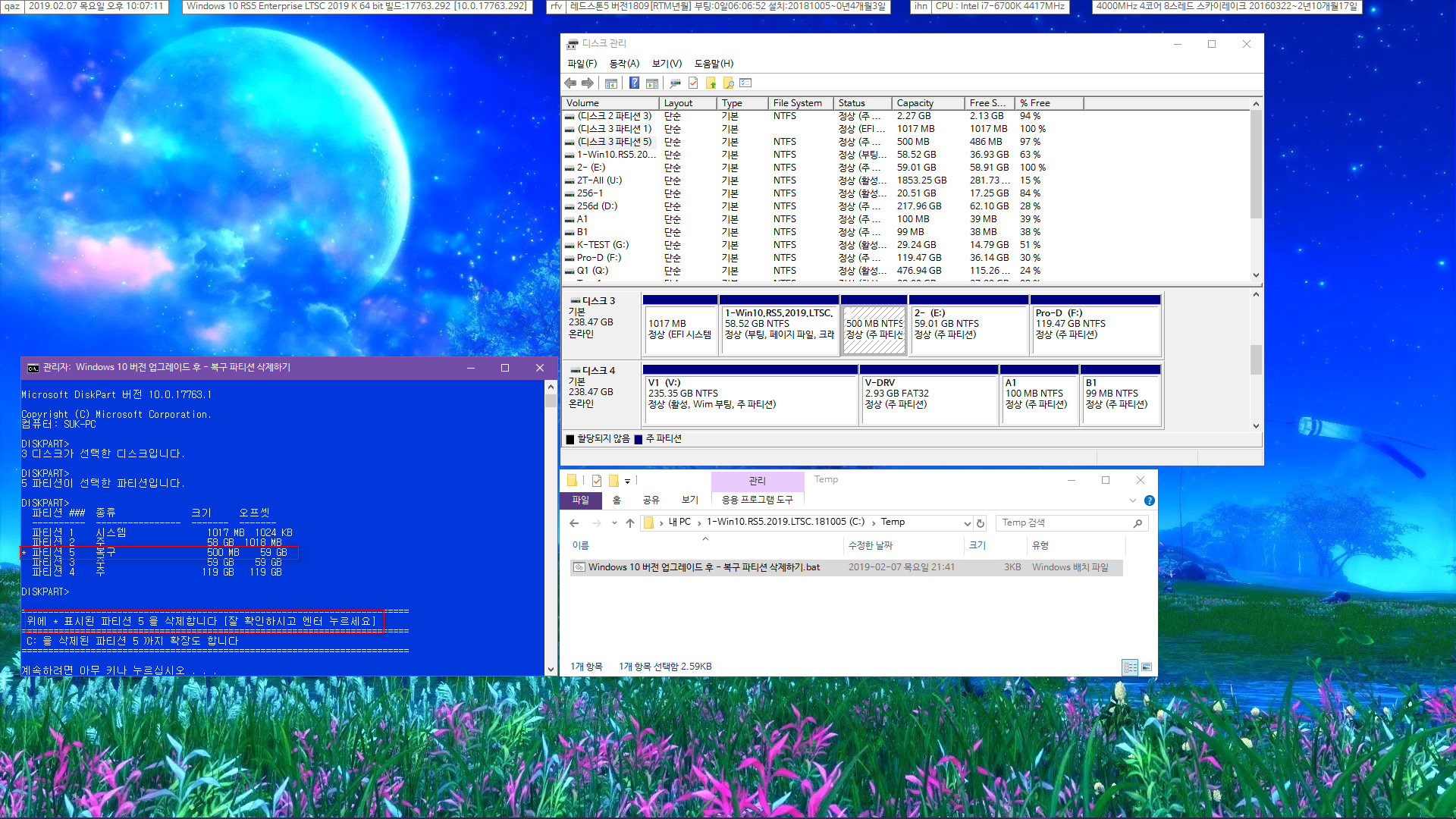Open the 도움말(H) menu in Disk Management
The height and width of the screenshot is (819, 1456).
pos(714,64)
